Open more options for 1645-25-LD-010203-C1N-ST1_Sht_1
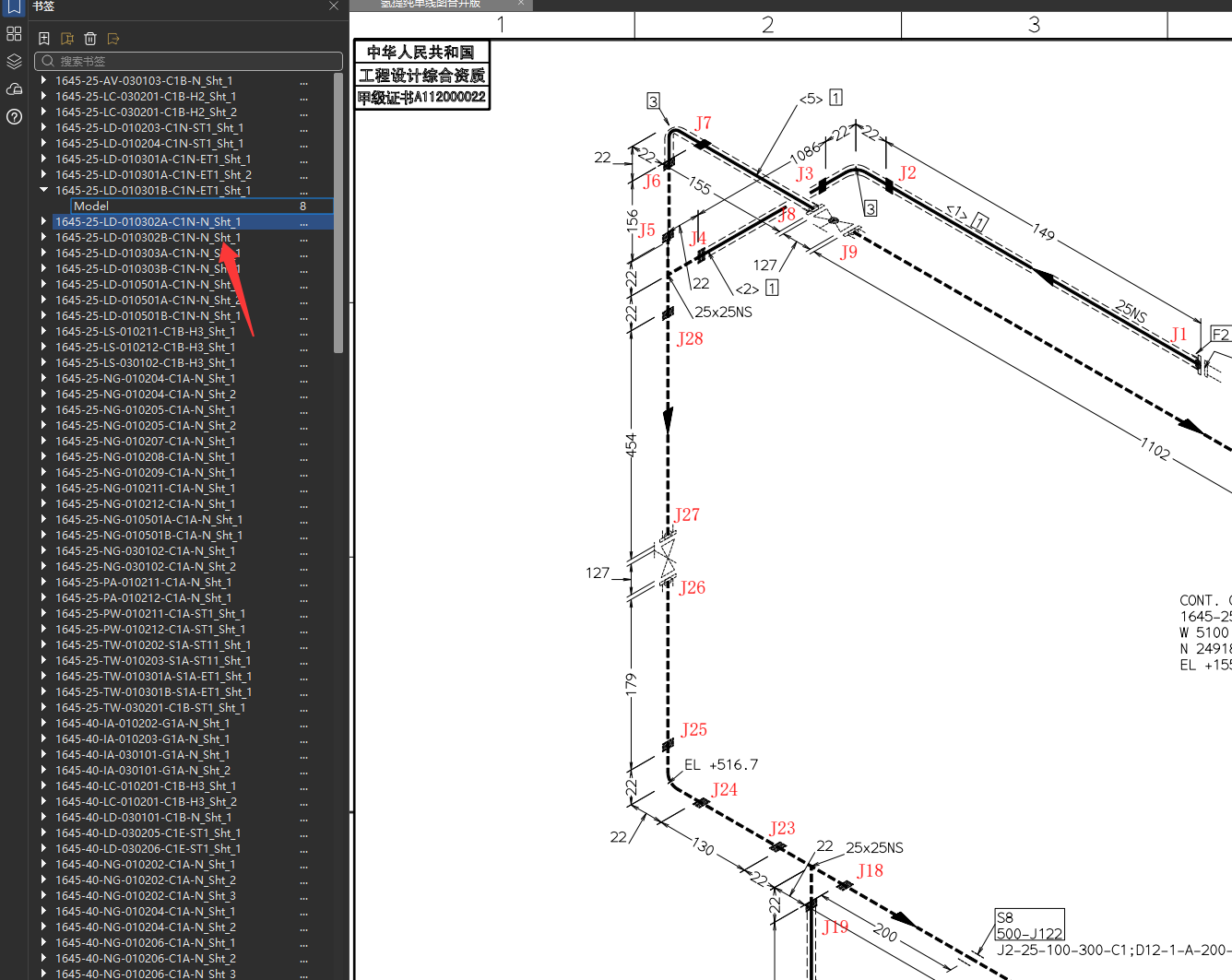1232x980 pixels. [x=303, y=128]
